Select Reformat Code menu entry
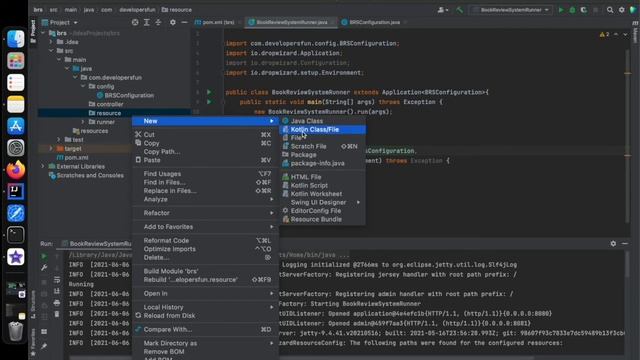This screenshot has height=360, width=640. [205, 241]
